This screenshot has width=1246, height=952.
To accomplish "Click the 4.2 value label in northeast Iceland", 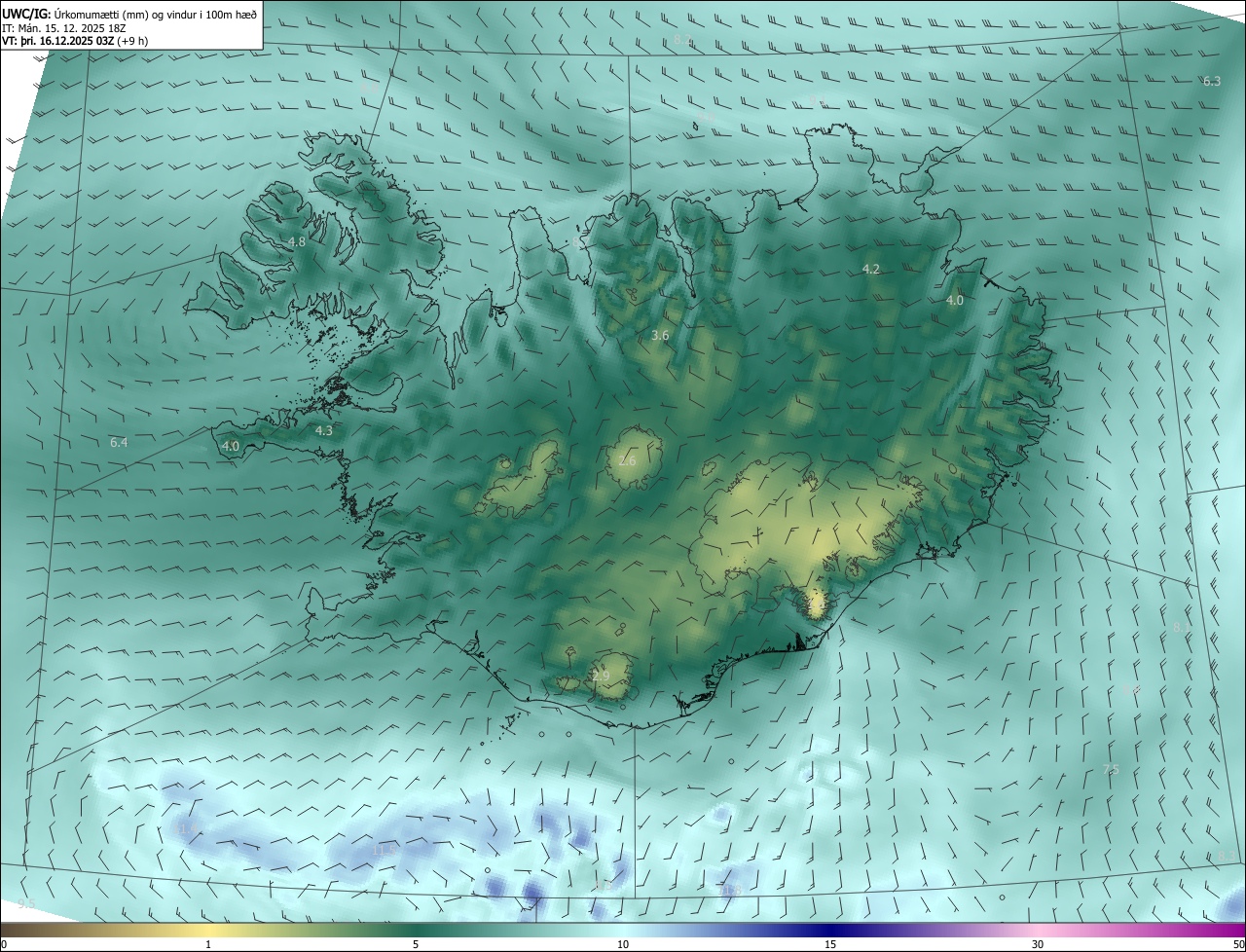I will (871, 269).
